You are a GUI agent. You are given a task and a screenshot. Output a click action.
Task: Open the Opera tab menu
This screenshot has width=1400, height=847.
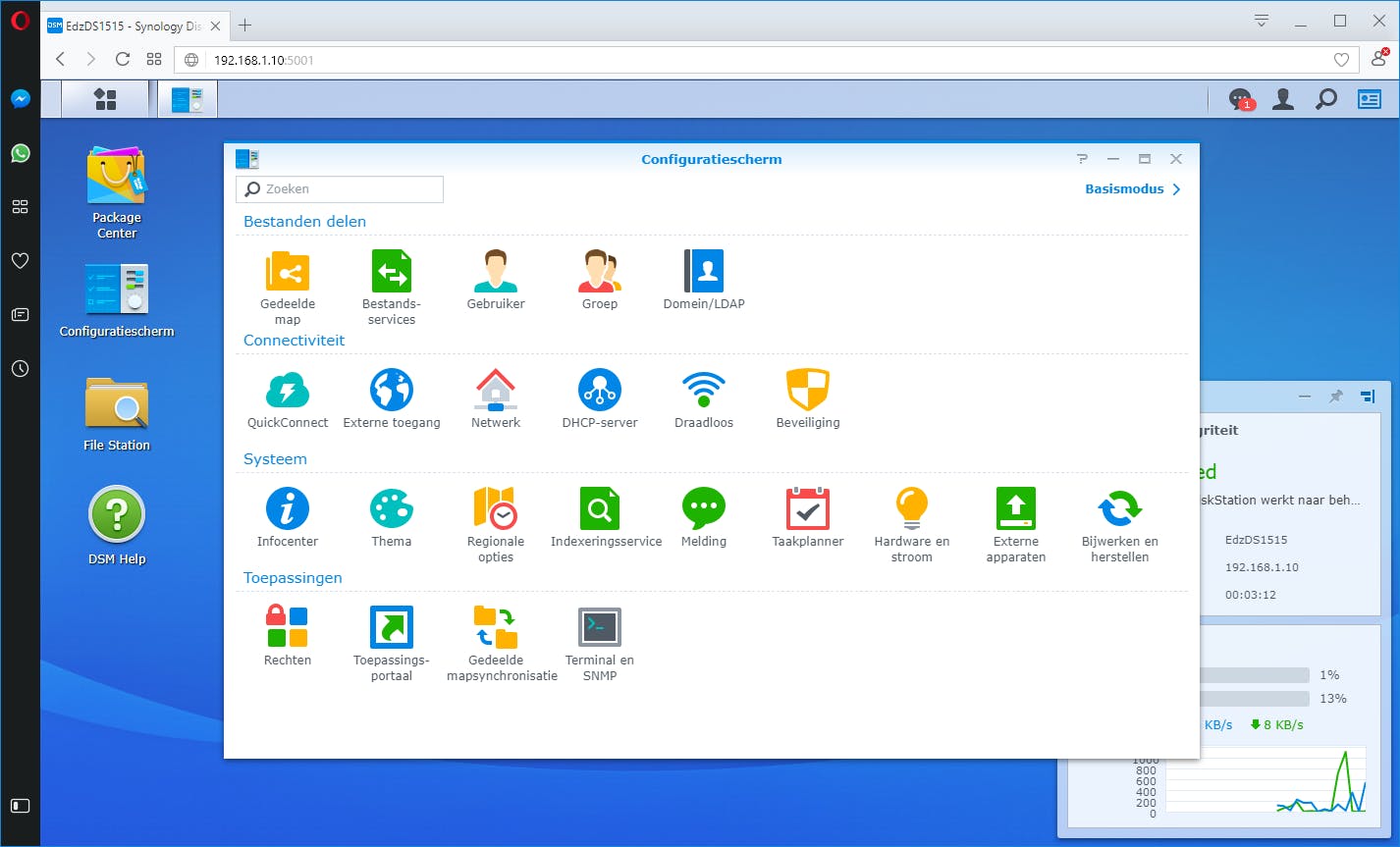[1263, 21]
